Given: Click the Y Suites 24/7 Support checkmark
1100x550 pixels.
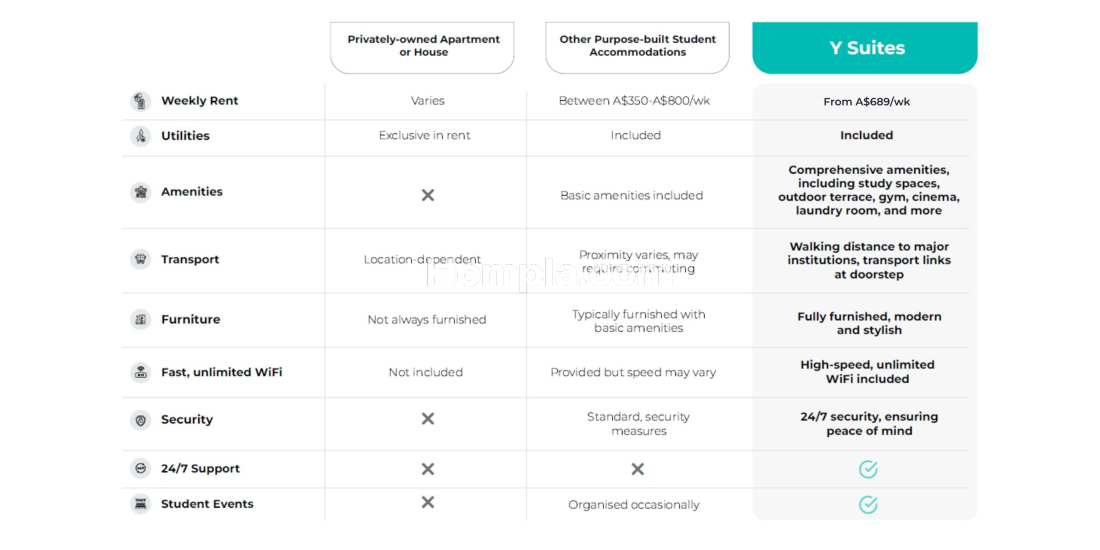Looking at the screenshot, I should click(x=868, y=469).
